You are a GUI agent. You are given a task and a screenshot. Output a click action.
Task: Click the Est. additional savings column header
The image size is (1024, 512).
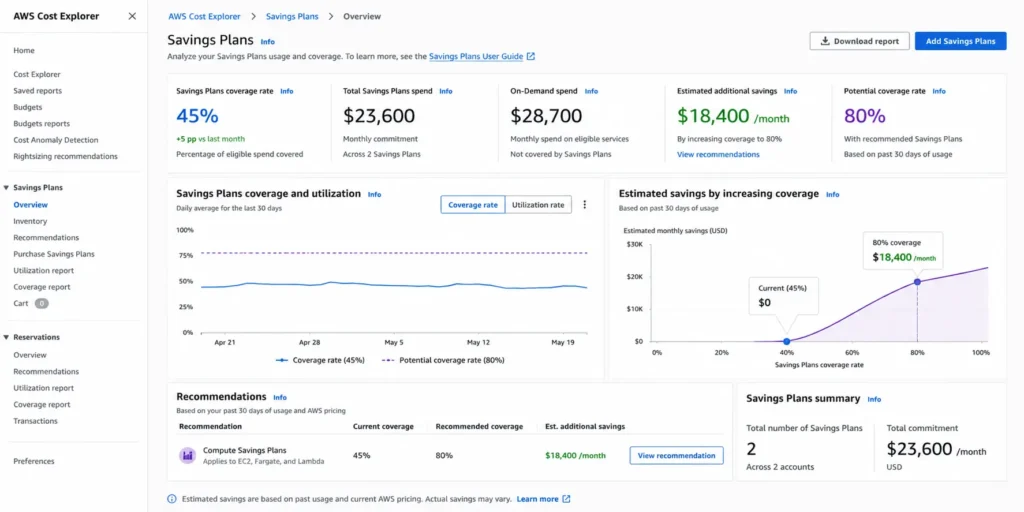coord(584,426)
